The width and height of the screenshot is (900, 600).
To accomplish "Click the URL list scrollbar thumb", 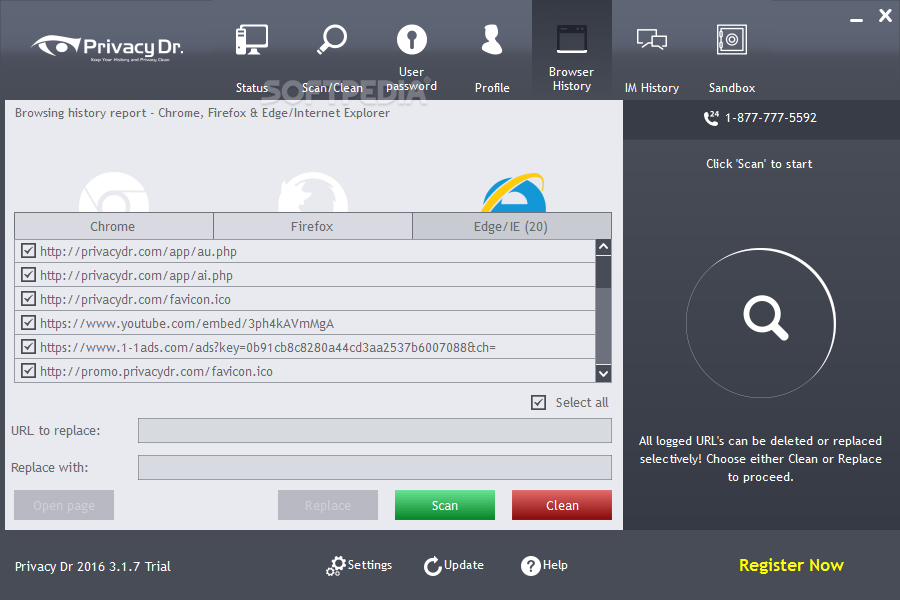I will (x=603, y=272).
